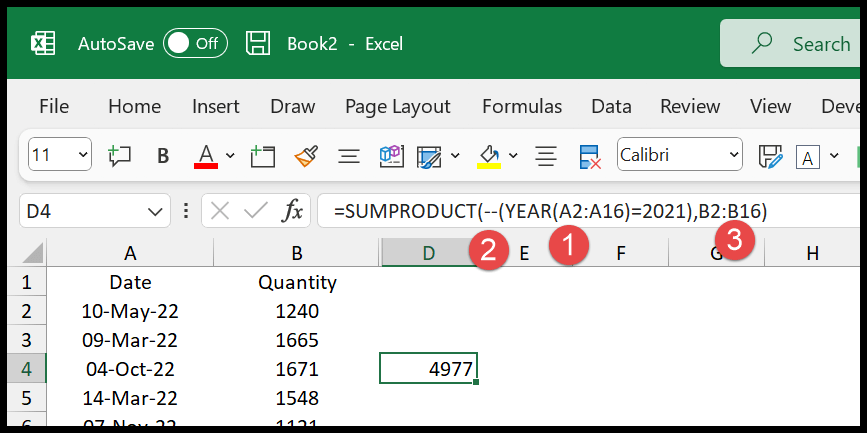Click the cell with quantity 1665

pos(297,340)
